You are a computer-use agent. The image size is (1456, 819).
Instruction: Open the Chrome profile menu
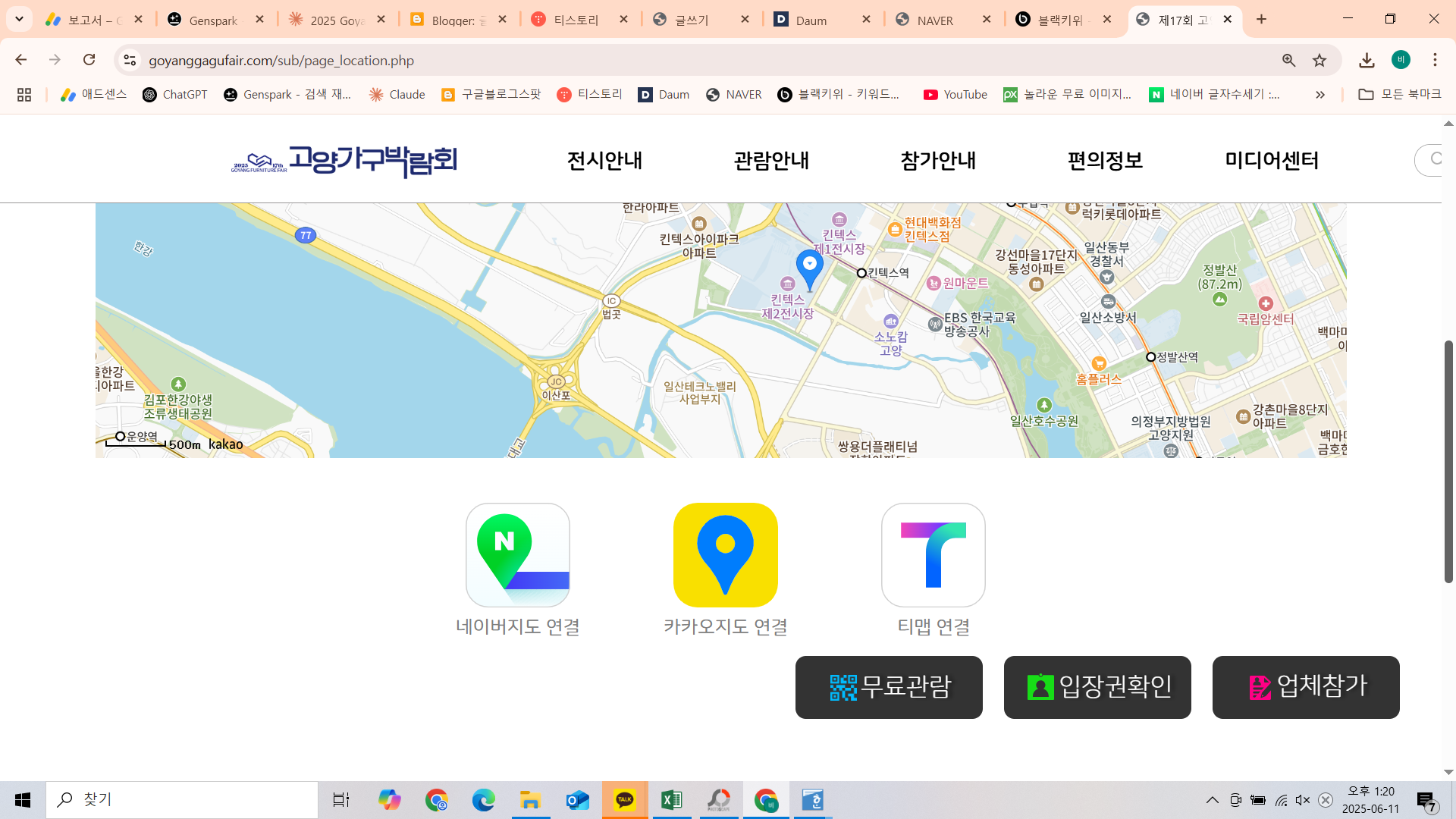1401,60
